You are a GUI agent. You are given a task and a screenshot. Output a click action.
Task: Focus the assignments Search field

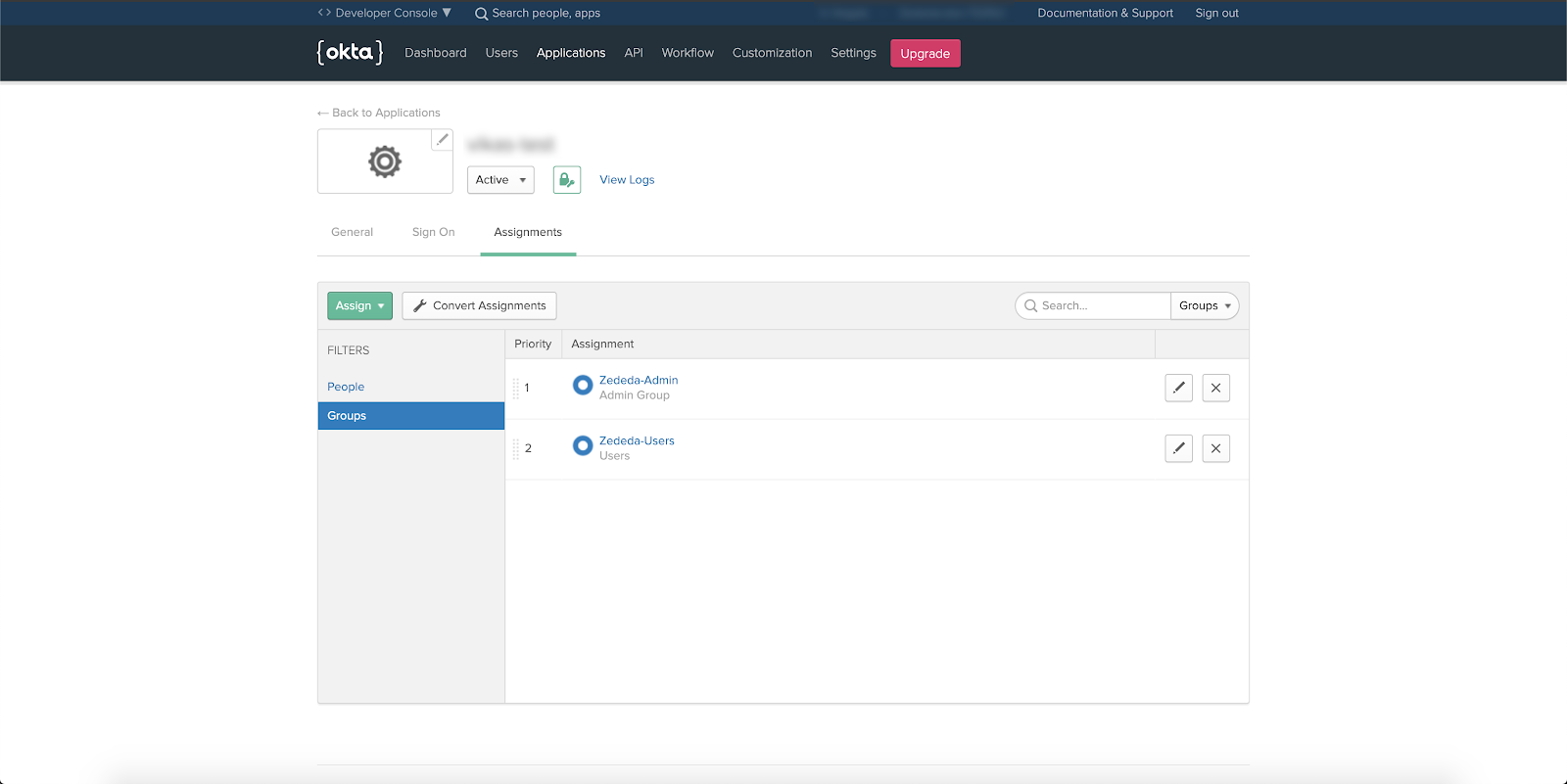point(1093,306)
